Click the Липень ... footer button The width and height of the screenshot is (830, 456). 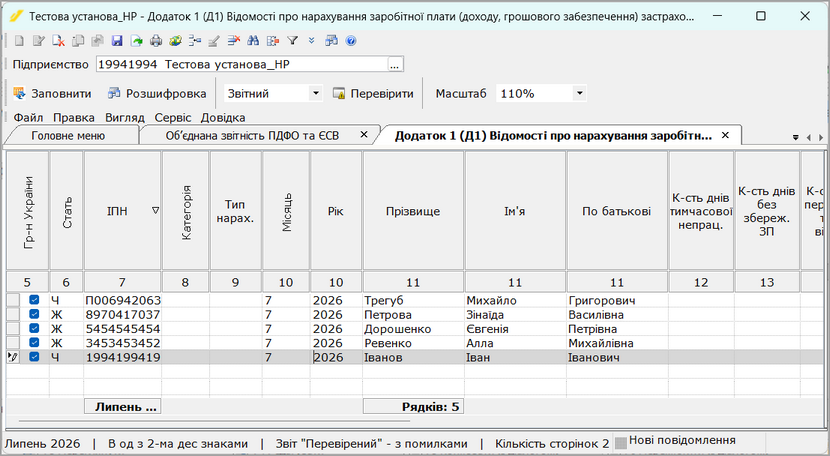[122, 407]
